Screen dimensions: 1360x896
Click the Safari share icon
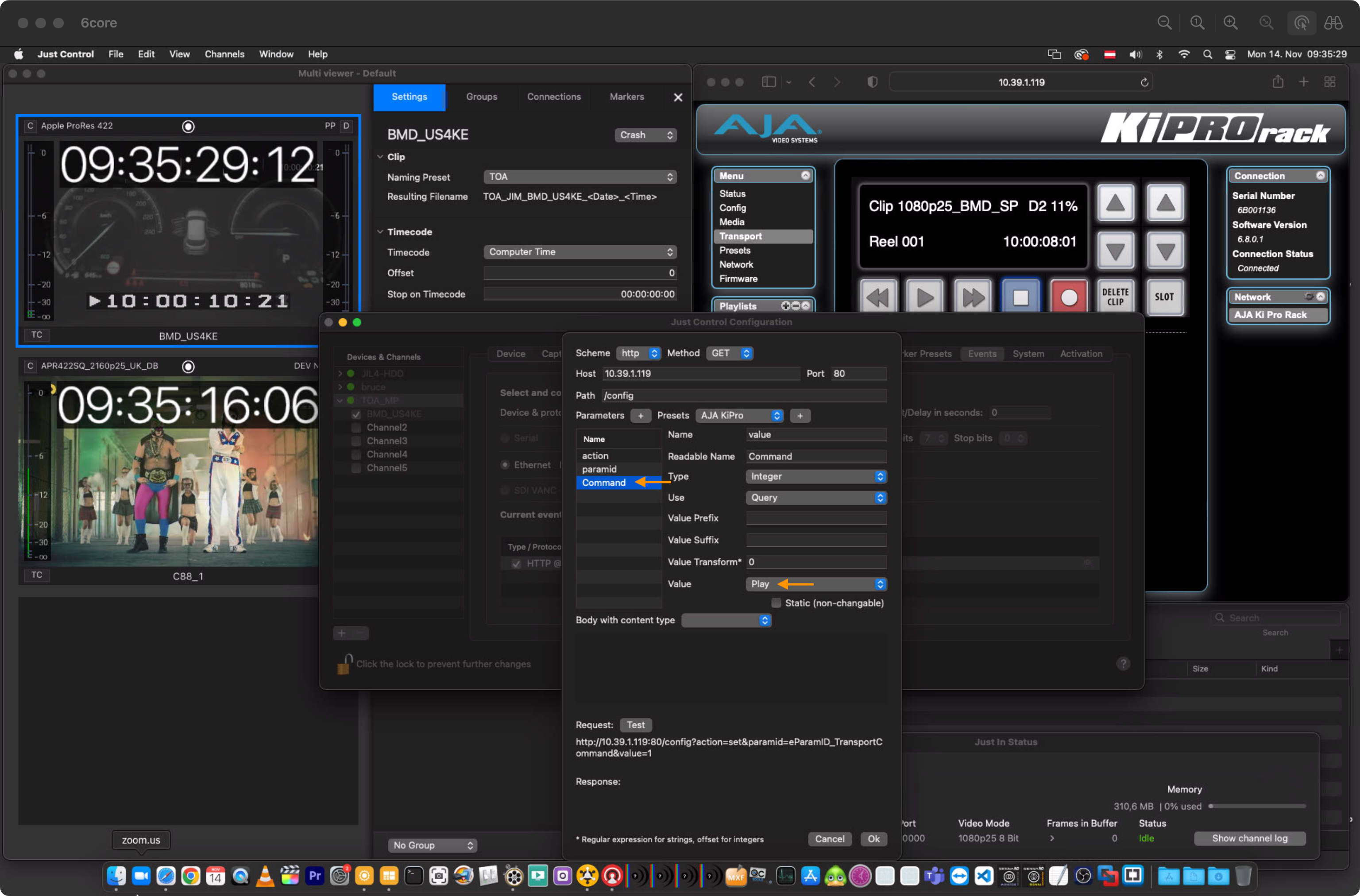[1278, 82]
